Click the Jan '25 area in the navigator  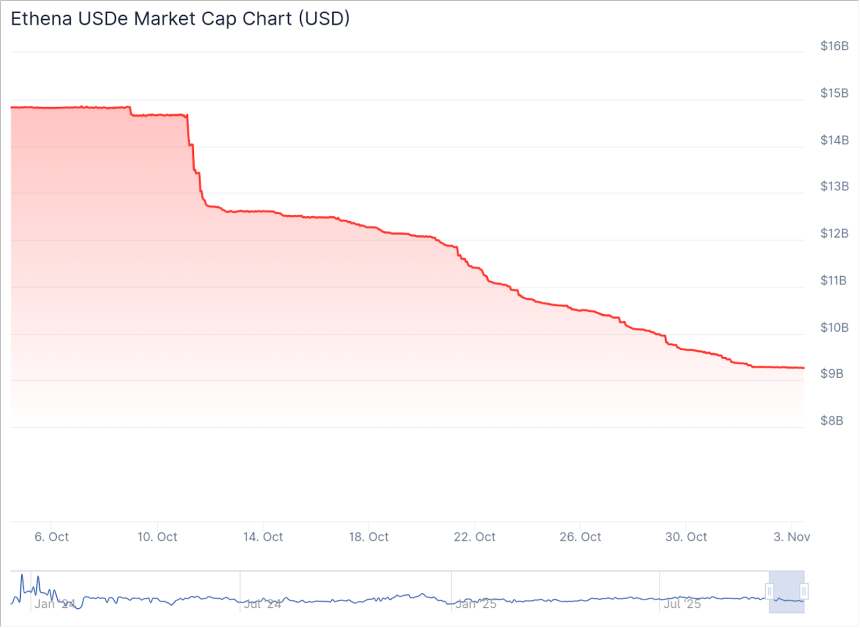pyautogui.click(x=476, y=604)
